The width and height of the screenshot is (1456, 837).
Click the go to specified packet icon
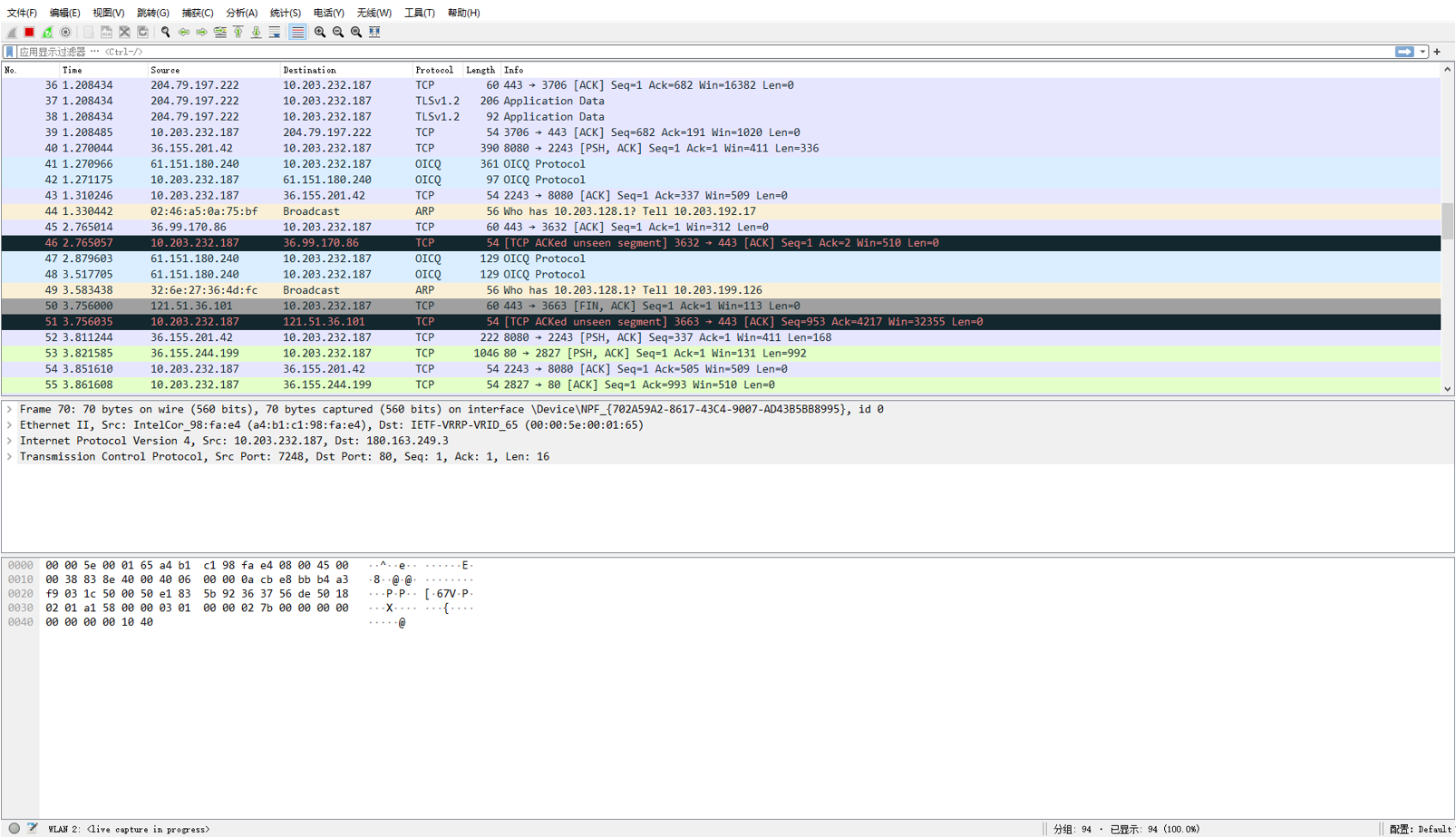(x=219, y=32)
